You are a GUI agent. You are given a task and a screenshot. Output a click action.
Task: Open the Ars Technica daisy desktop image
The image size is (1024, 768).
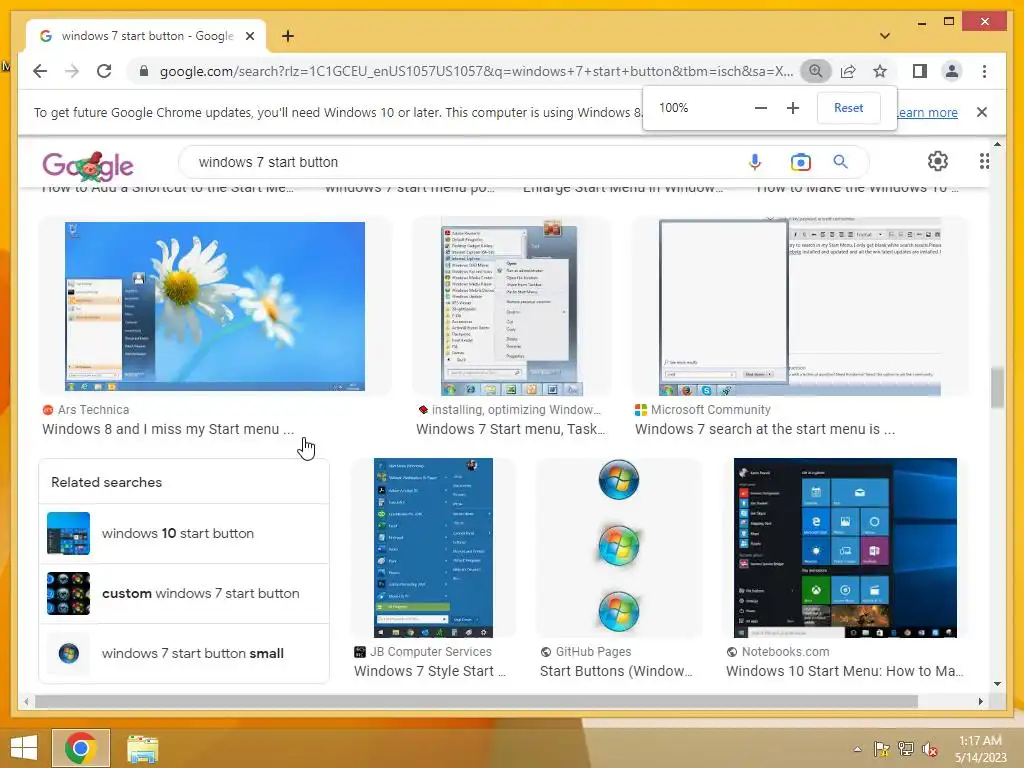click(215, 306)
